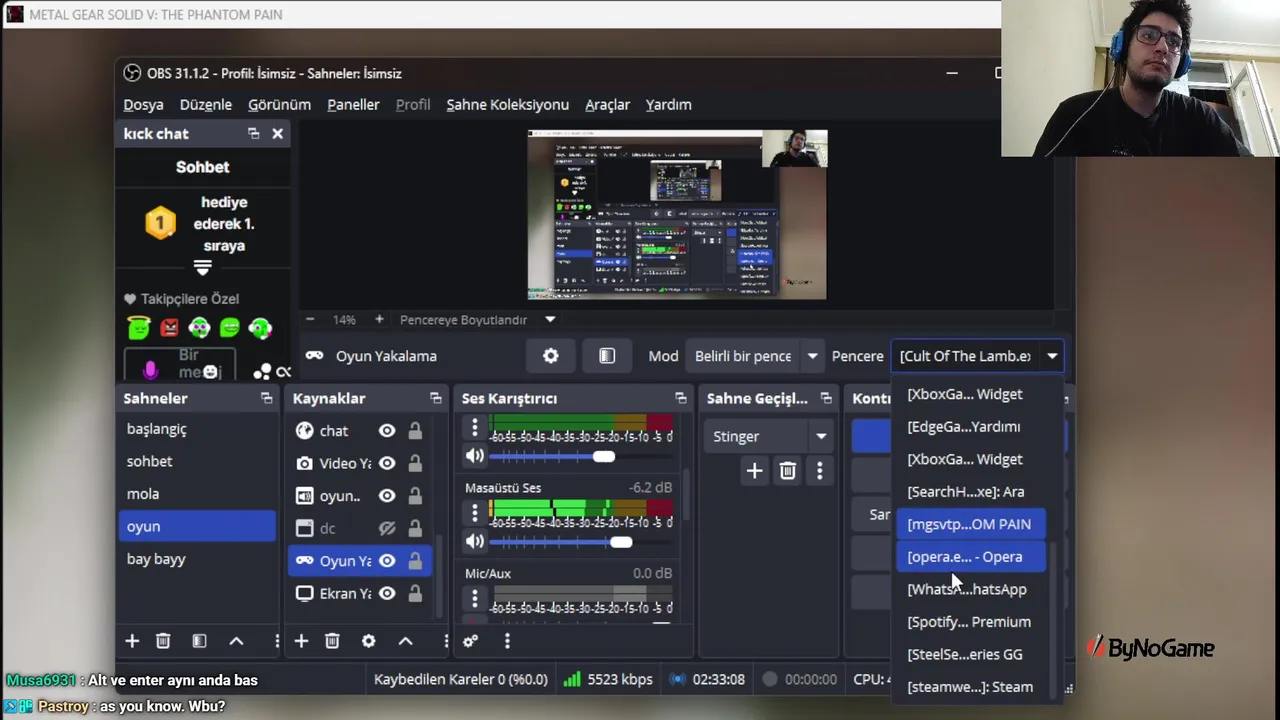Mute the Masaüstü Ses speaker icon
This screenshot has height=720, width=1280.
[x=474, y=542]
